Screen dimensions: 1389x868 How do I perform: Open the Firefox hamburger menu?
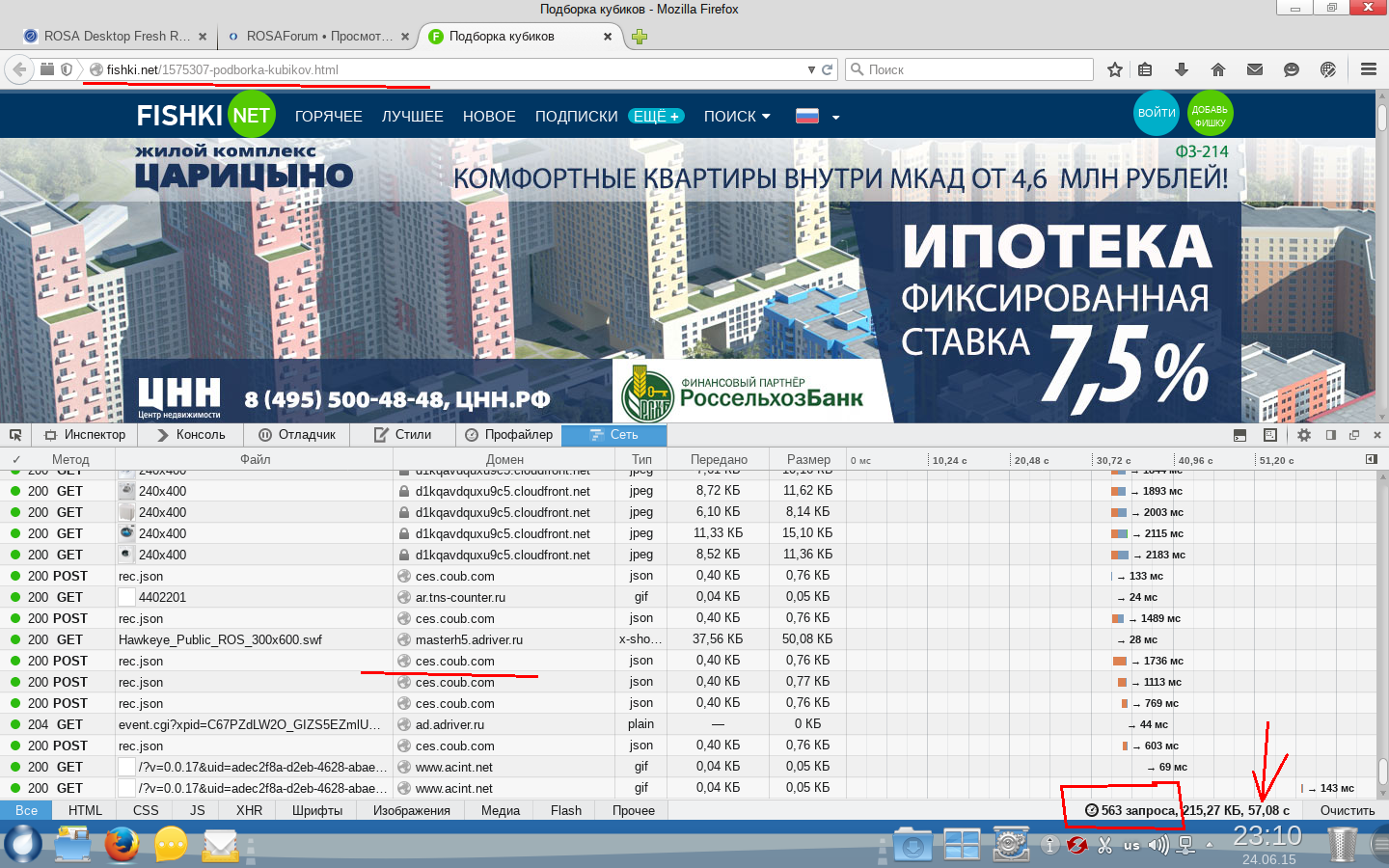point(1368,69)
